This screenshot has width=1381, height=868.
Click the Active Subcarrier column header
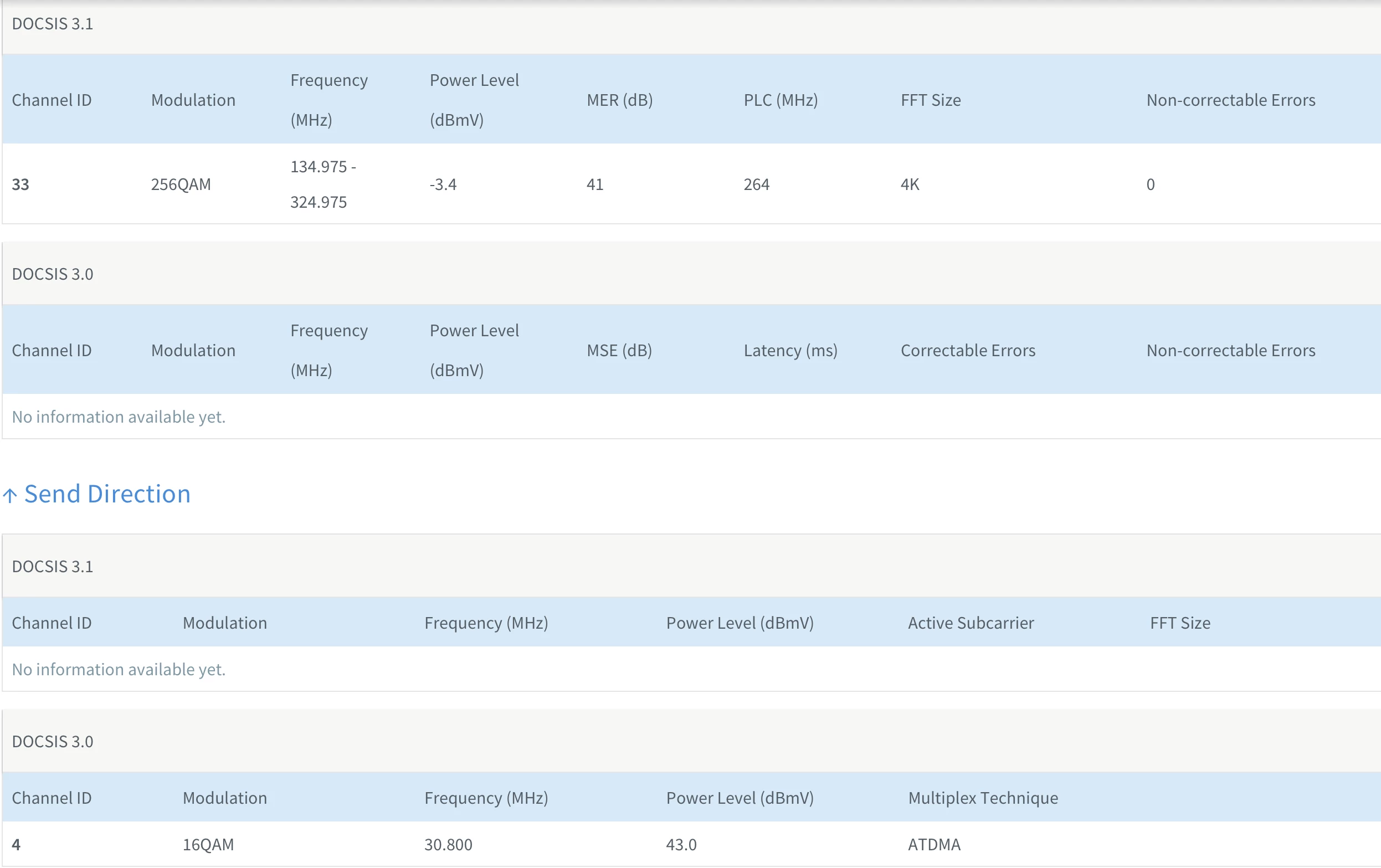coord(971,623)
